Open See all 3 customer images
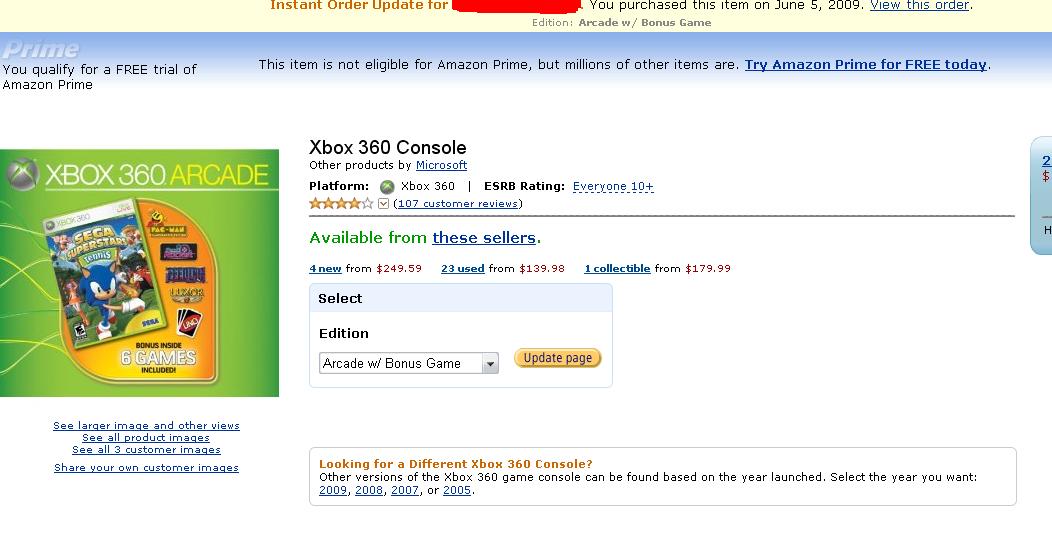Image resolution: width=1052 pixels, height=553 pixels. tap(146, 449)
